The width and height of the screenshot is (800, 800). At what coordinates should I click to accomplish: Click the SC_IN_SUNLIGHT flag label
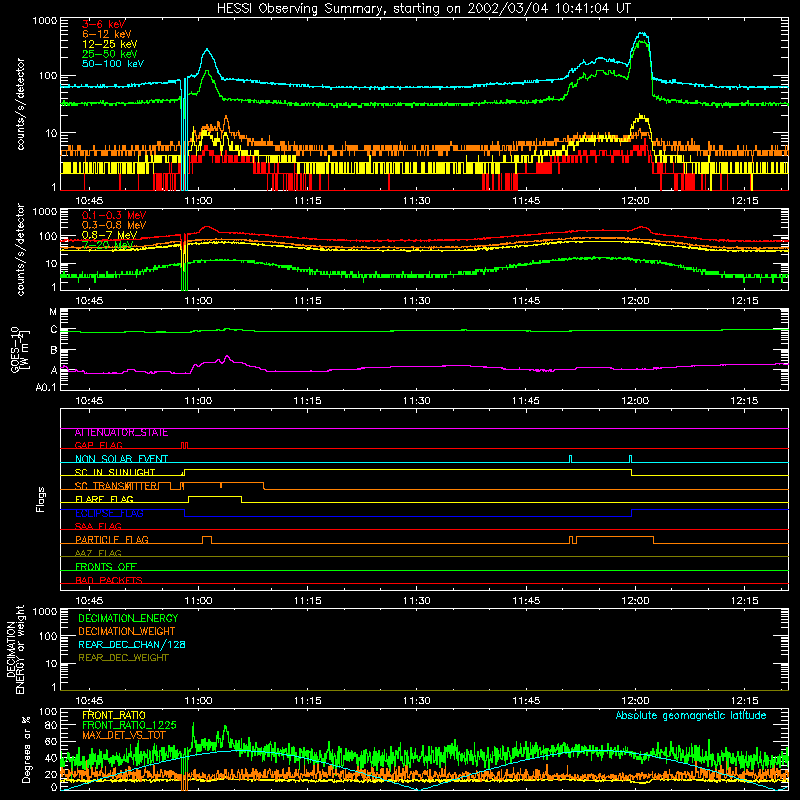point(115,472)
